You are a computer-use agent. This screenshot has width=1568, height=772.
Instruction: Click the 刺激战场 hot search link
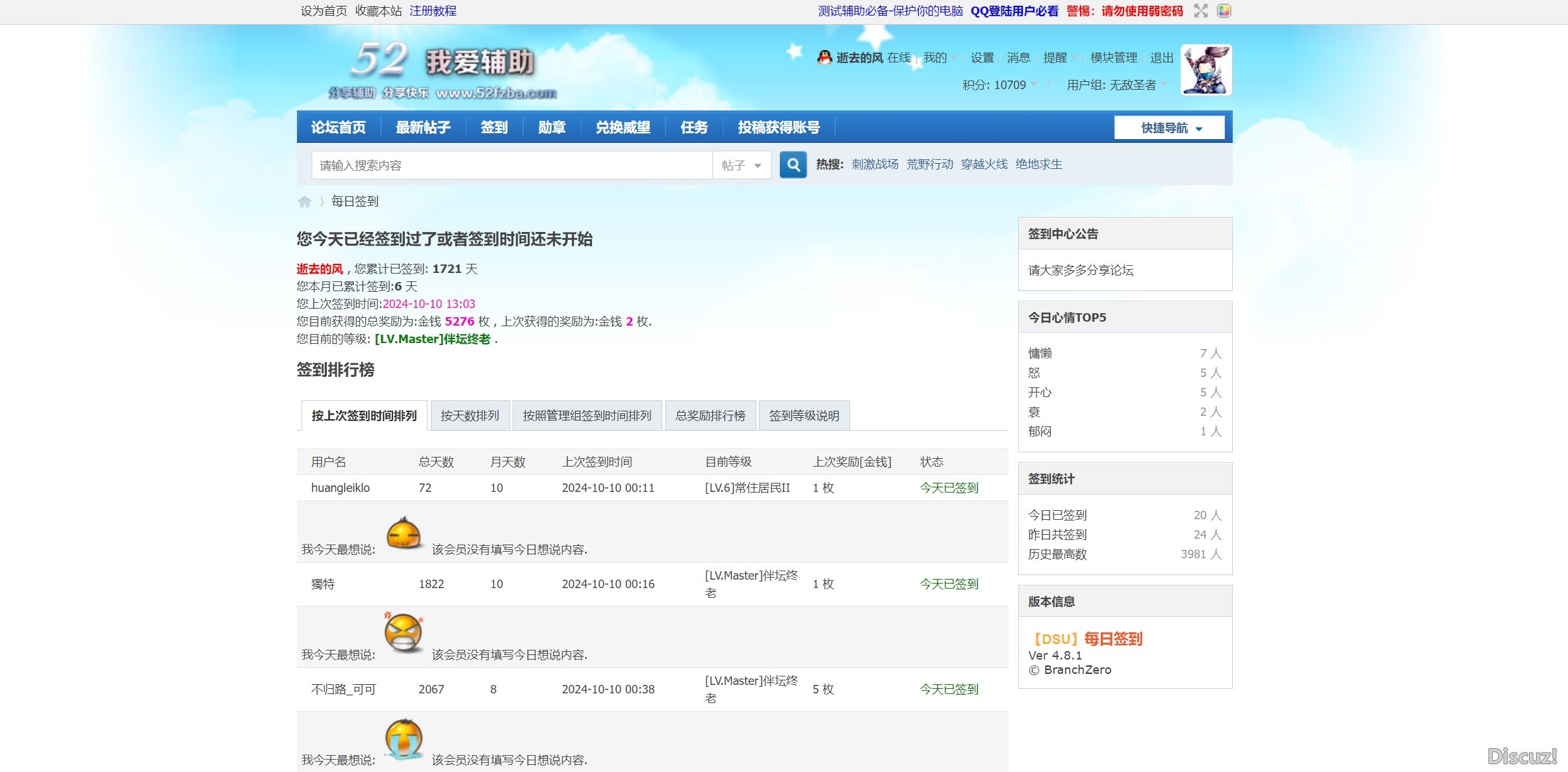[875, 164]
